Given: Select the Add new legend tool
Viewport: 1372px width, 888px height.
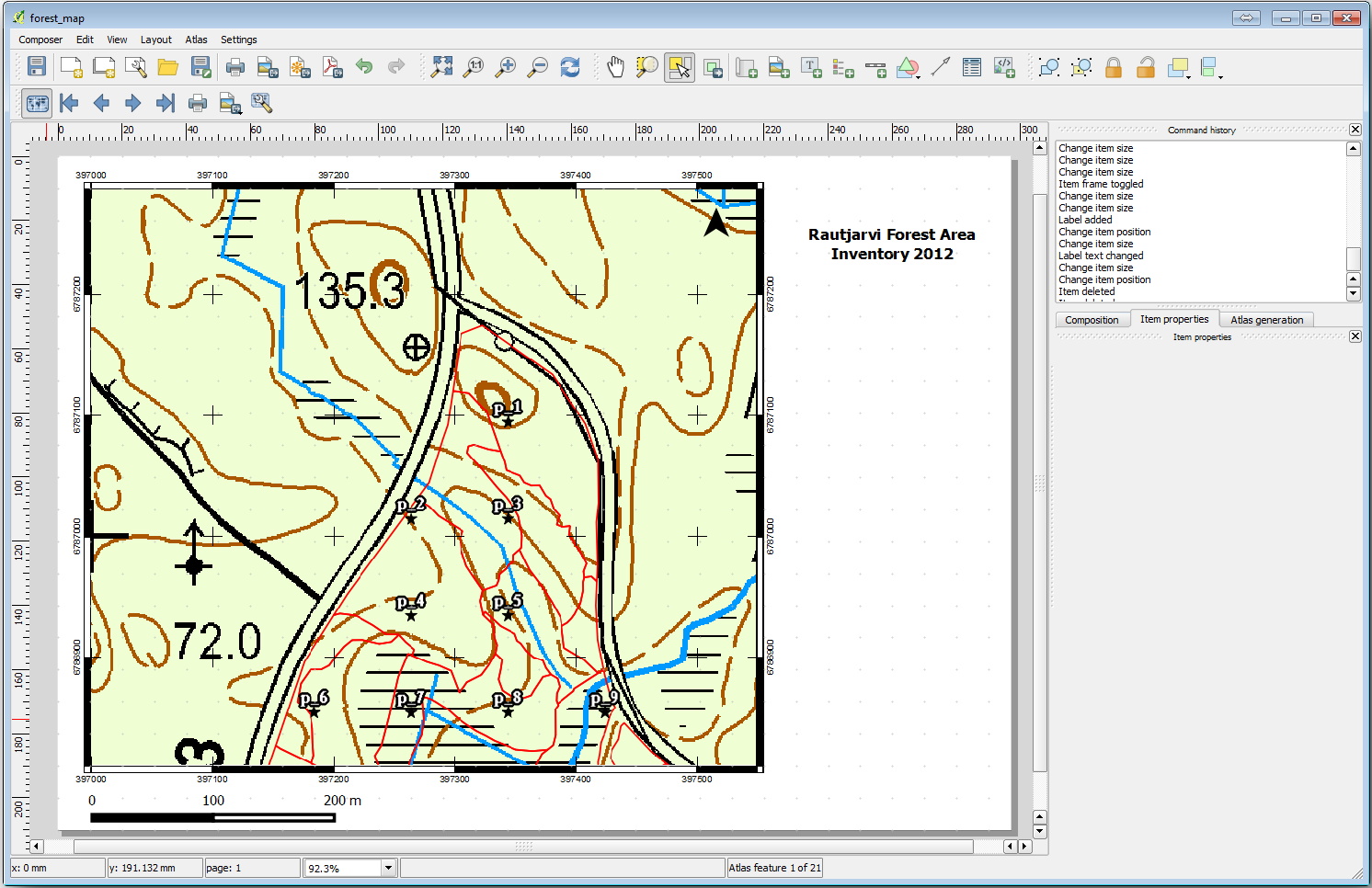Looking at the screenshot, I should 843,66.
